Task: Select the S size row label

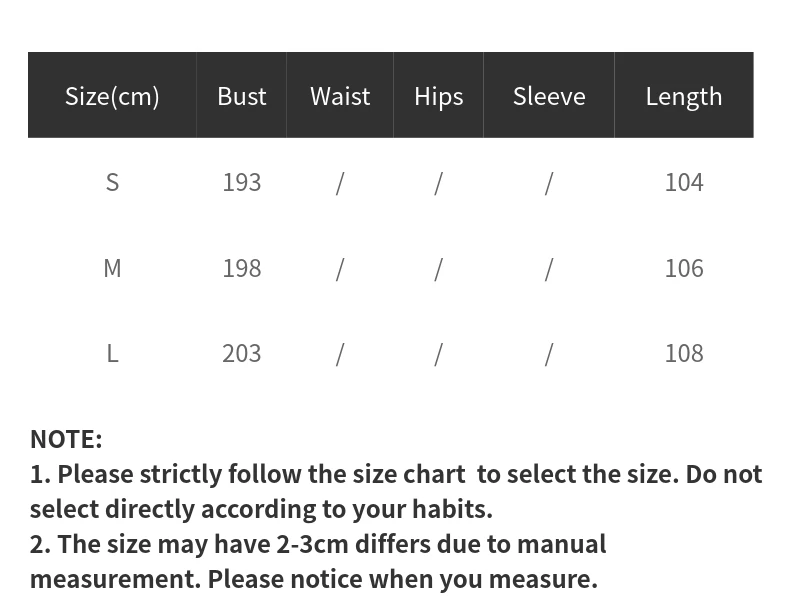Action: pyautogui.click(x=112, y=182)
